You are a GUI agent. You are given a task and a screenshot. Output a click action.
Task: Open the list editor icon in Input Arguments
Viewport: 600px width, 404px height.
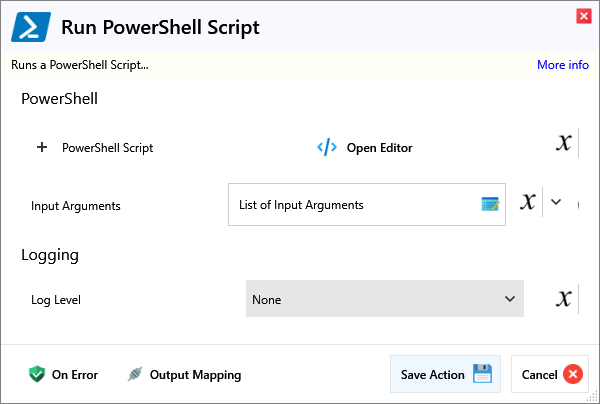coord(490,204)
